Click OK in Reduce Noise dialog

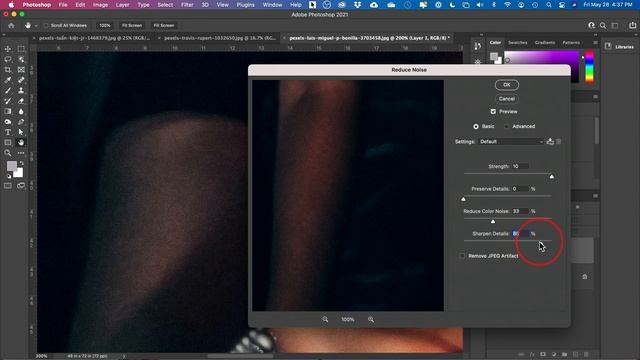507,85
